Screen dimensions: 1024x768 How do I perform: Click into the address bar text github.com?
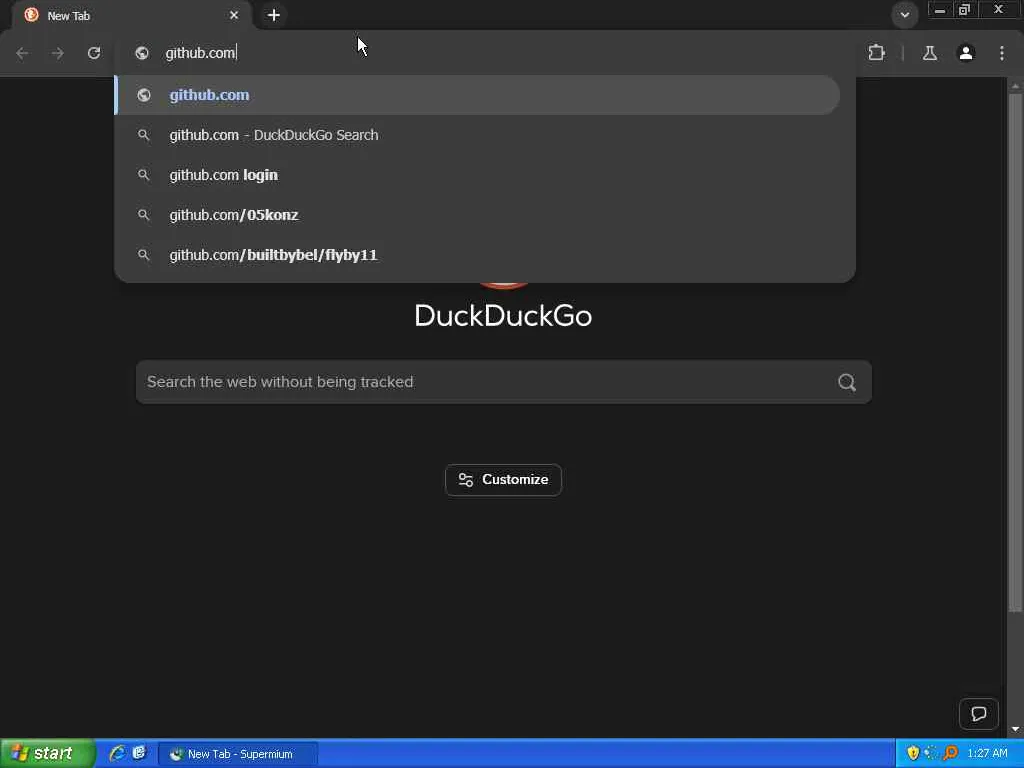point(200,53)
